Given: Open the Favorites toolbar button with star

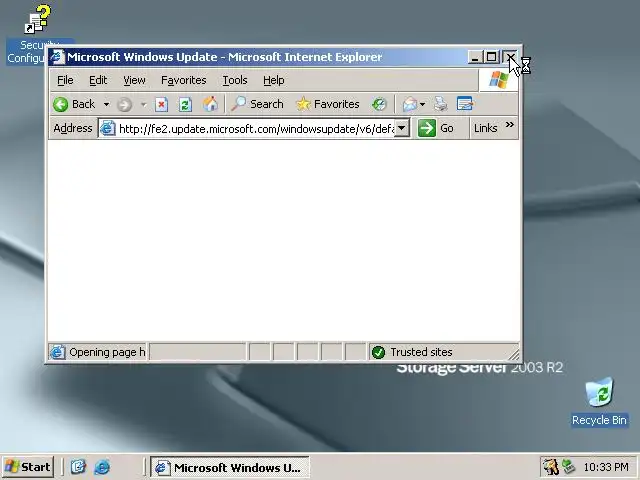Looking at the screenshot, I should tap(328, 104).
